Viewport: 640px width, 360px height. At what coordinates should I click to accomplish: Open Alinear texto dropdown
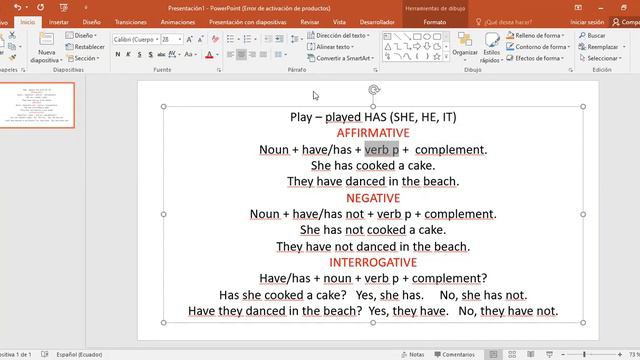pos(330,47)
